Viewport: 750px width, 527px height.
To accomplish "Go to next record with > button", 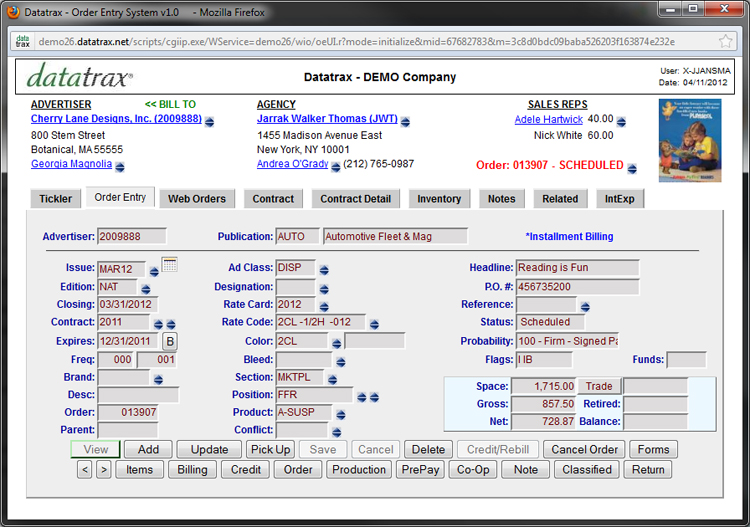I will 104,470.
